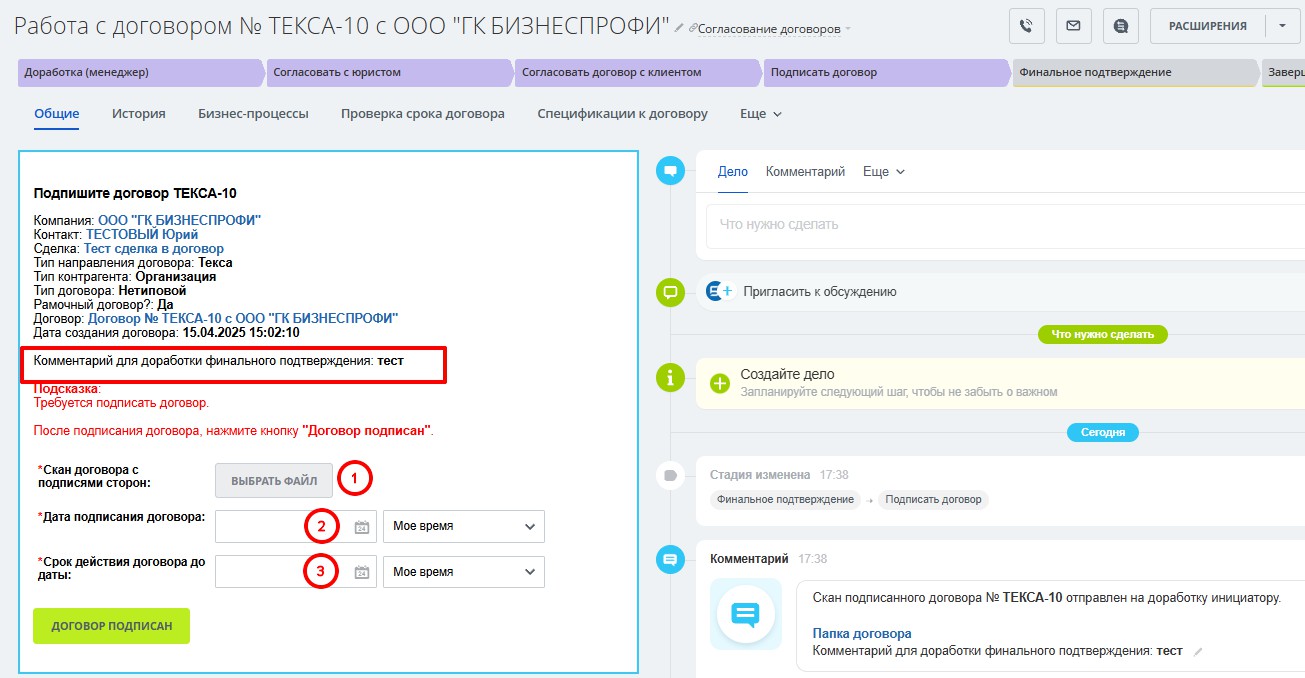Click Подписать договор chip in stage change
Viewport: 1305px width, 678px height.
click(x=934, y=499)
